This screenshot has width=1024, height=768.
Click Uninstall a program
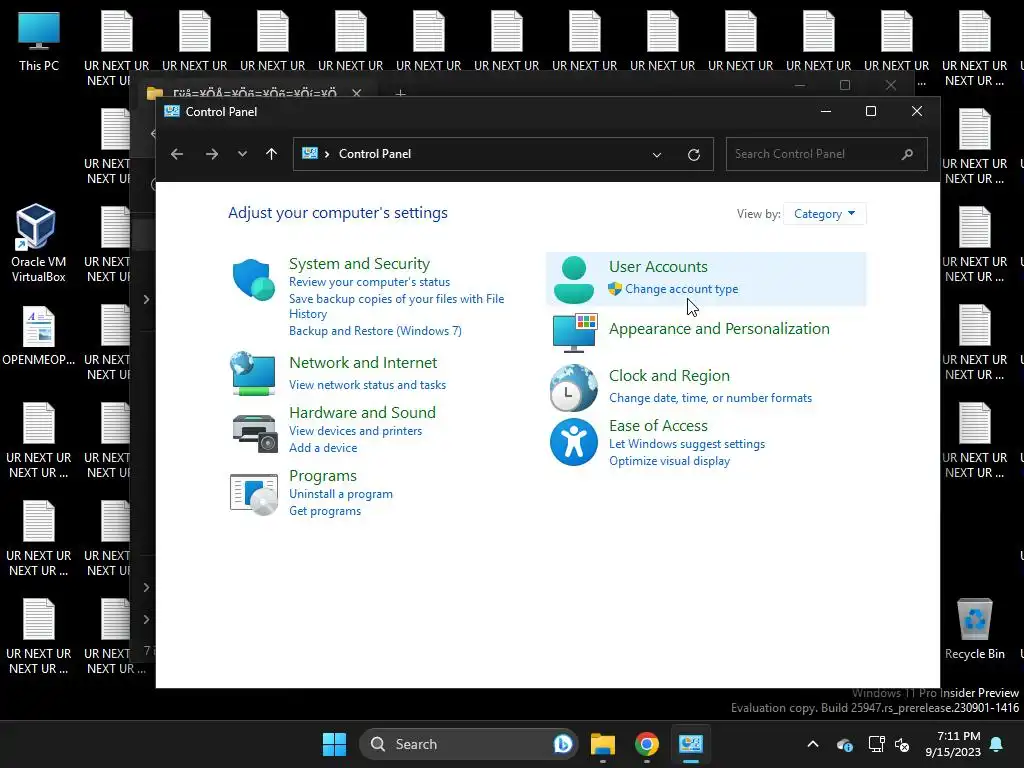point(341,494)
